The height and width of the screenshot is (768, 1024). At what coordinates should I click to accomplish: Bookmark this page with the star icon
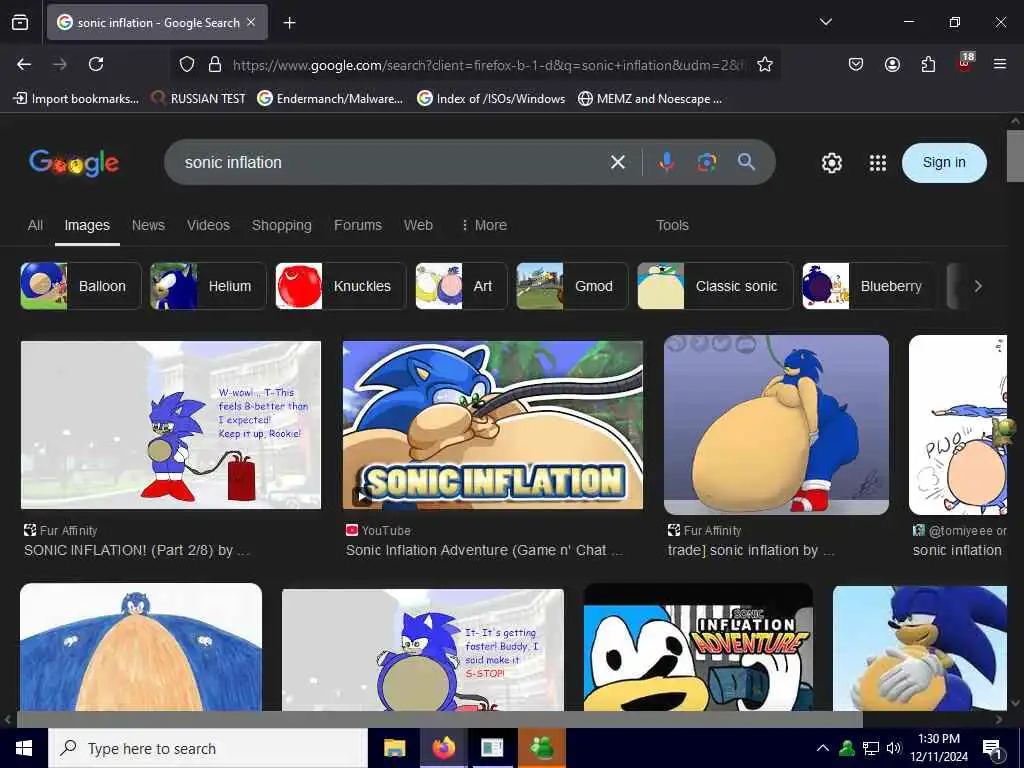pyautogui.click(x=765, y=65)
